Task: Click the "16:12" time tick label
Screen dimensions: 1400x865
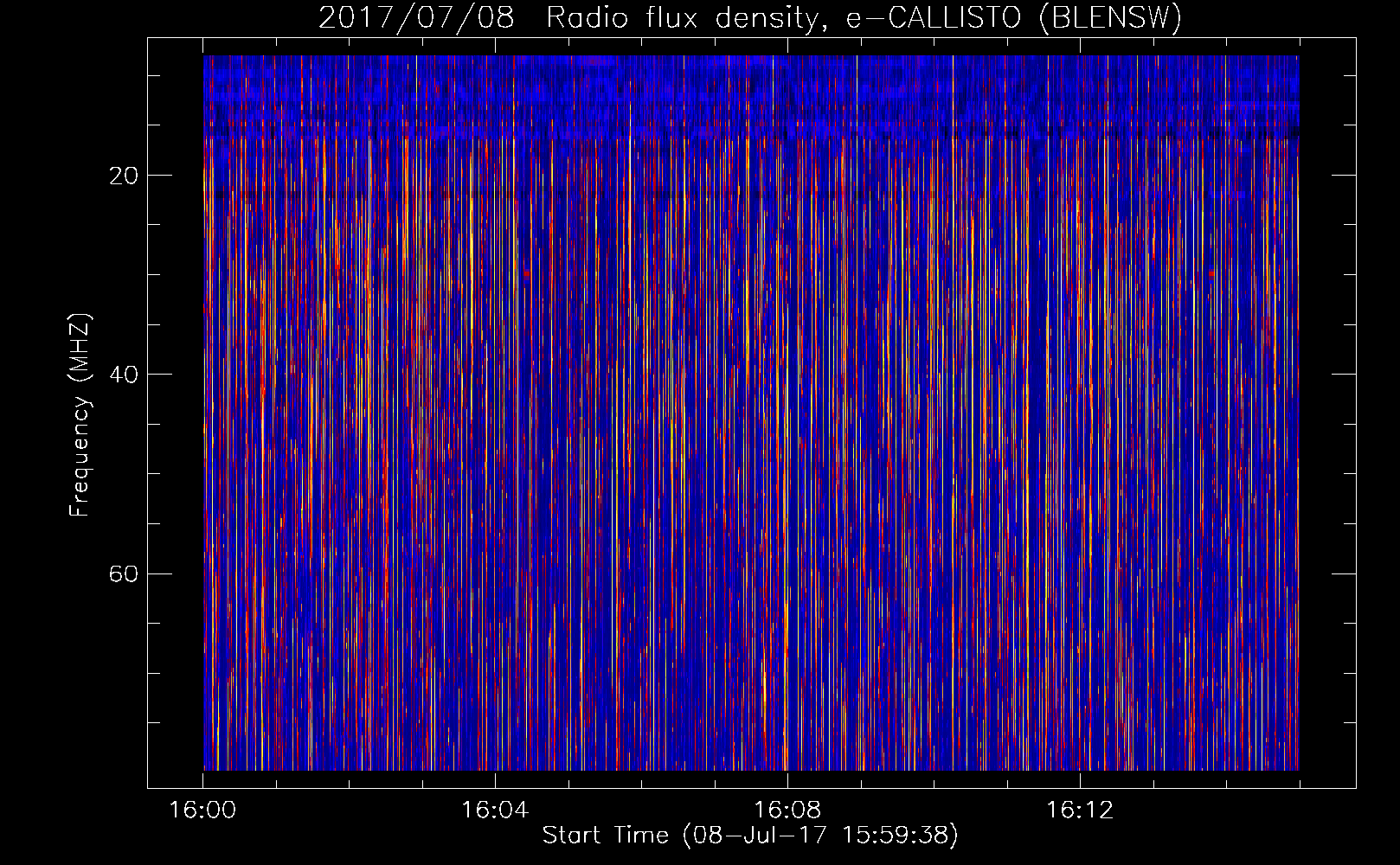Action: (x=1080, y=811)
